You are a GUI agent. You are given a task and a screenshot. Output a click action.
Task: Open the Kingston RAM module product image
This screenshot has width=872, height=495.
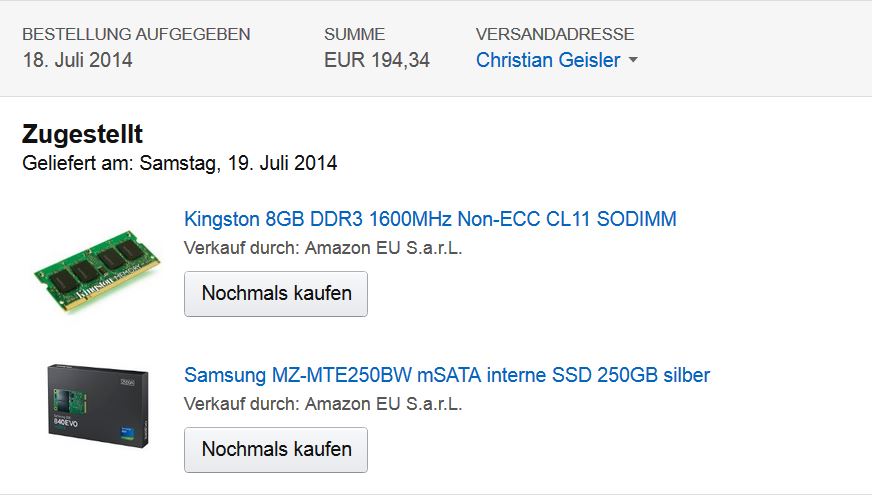pyautogui.click(x=97, y=271)
